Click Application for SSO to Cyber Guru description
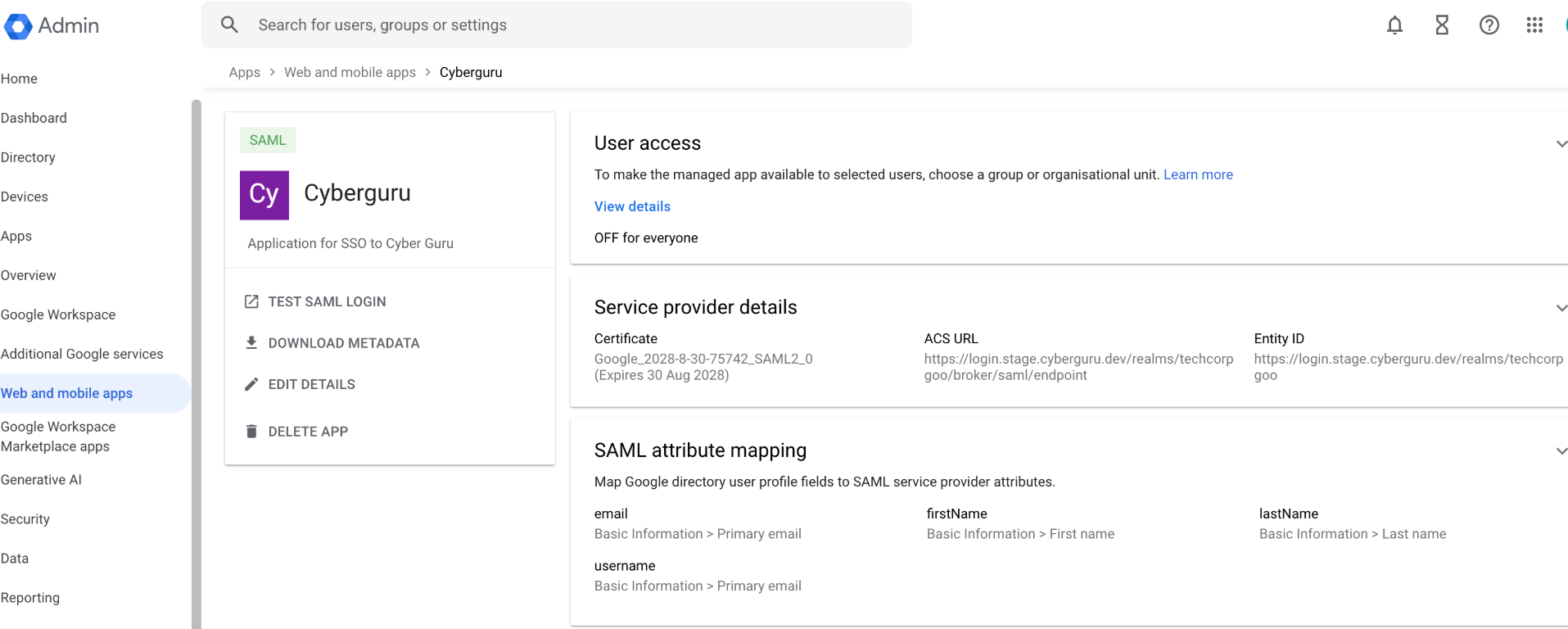1568x629 pixels. pyautogui.click(x=350, y=243)
